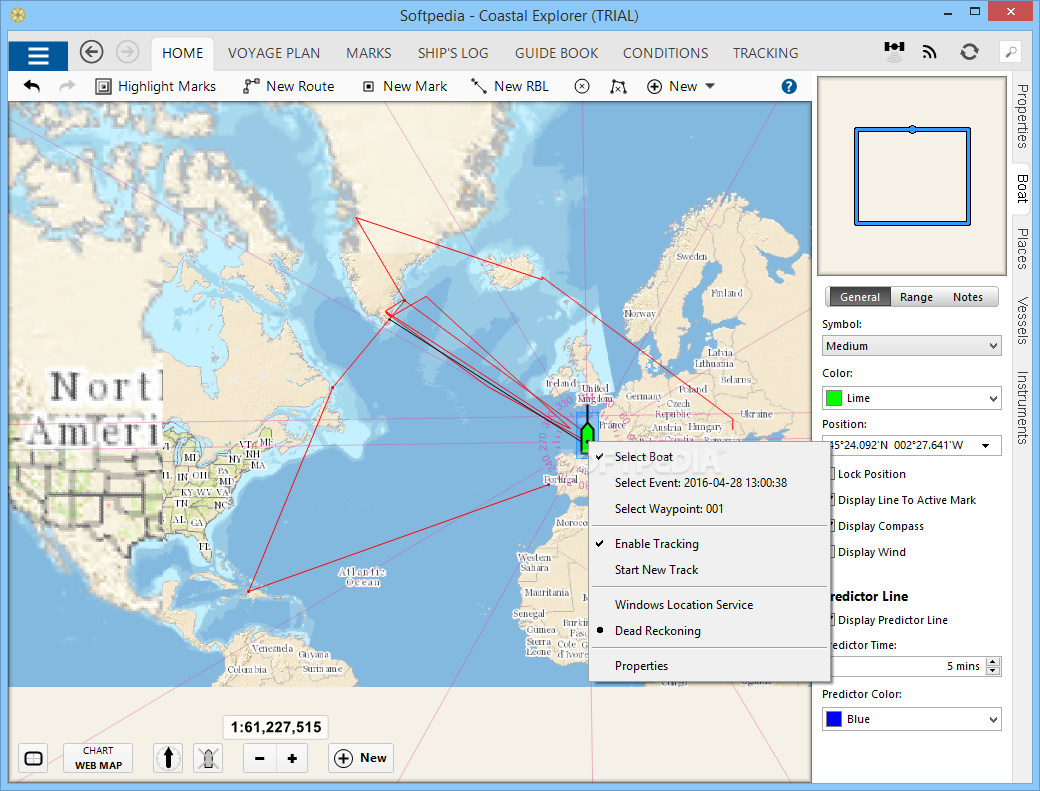Select the General properties tab
The height and width of the screenshot is (791, 1040).
point(860,297)
